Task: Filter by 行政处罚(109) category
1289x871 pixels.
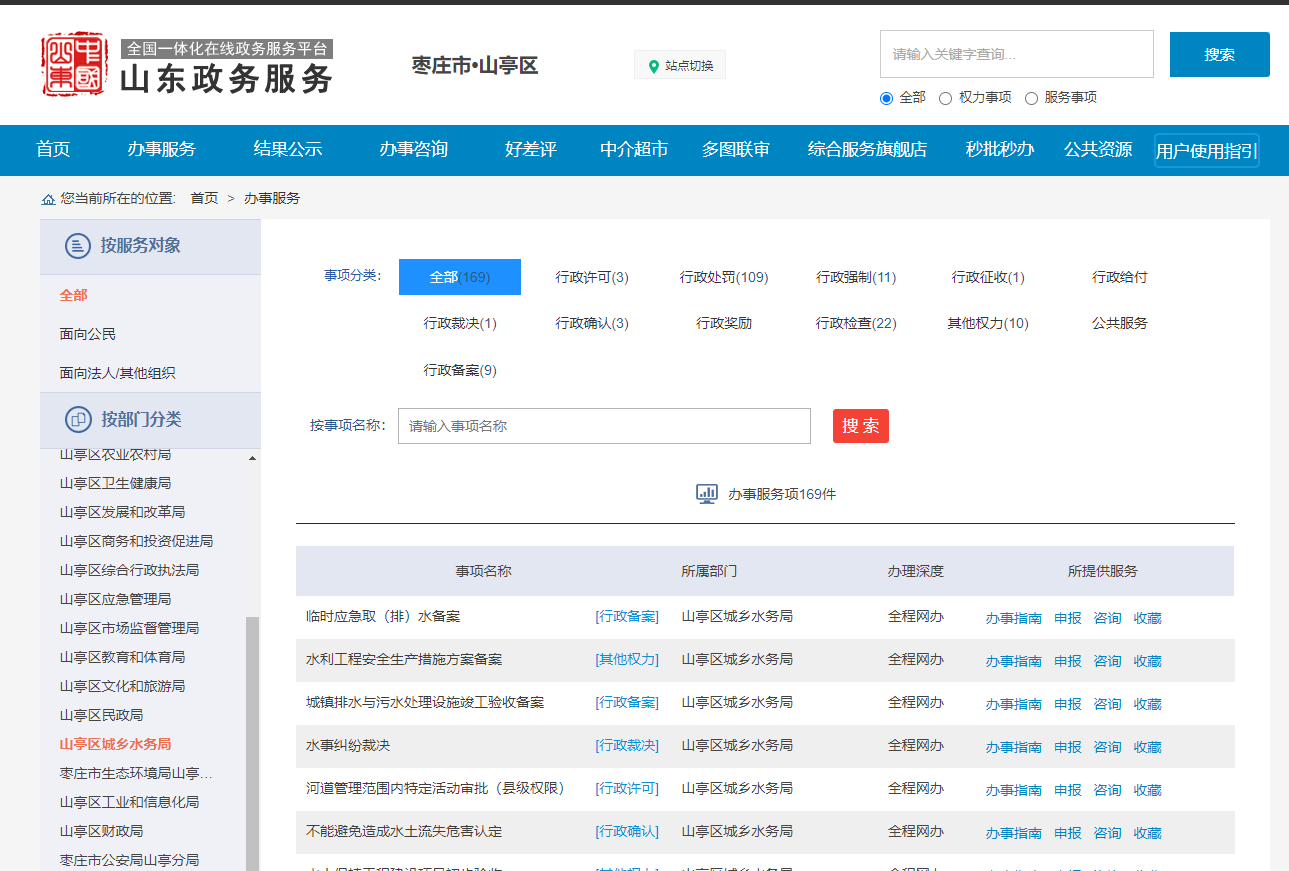Action: pyautogui.click(x=724, y=277)
